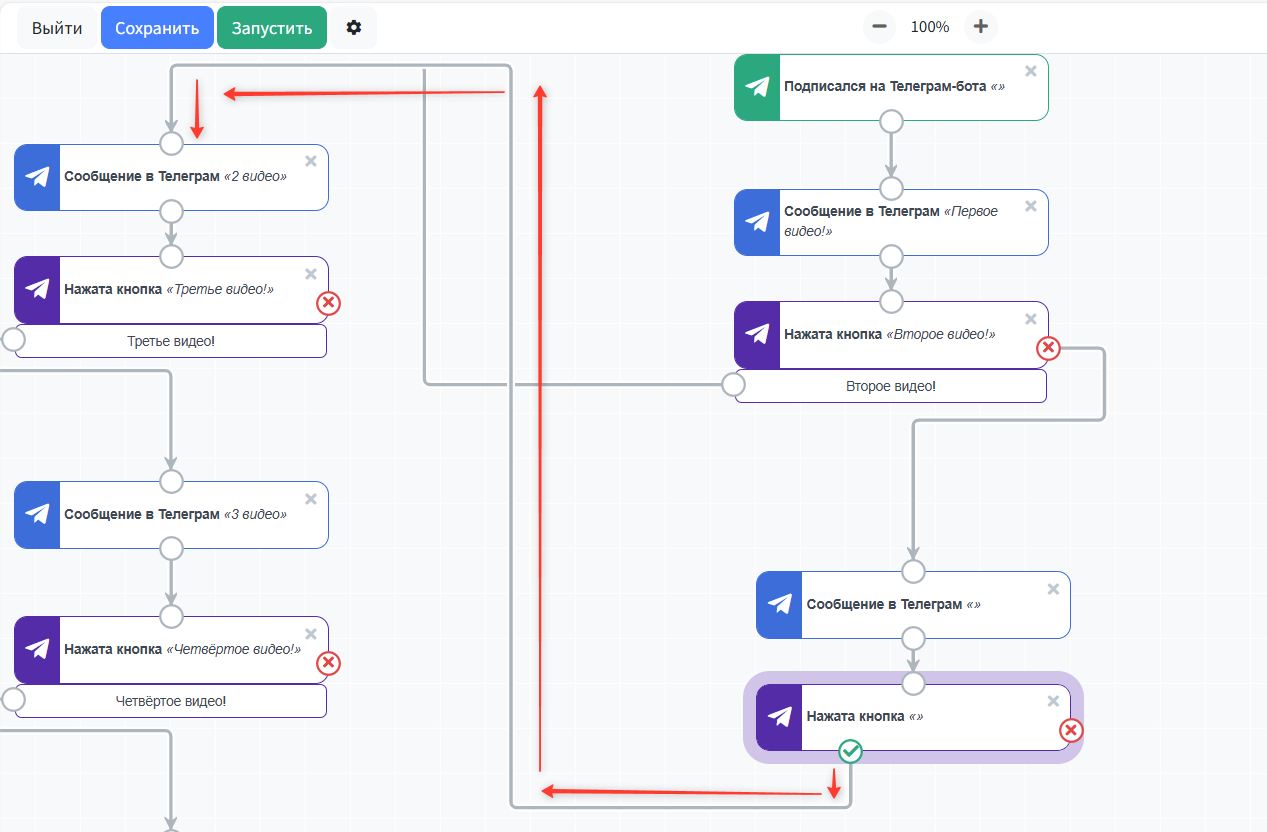The height and width of the screenshot is (832, 1267).
Task: Click Telegram icon on «Первое видео!» message block
Action: coord(757,222)
